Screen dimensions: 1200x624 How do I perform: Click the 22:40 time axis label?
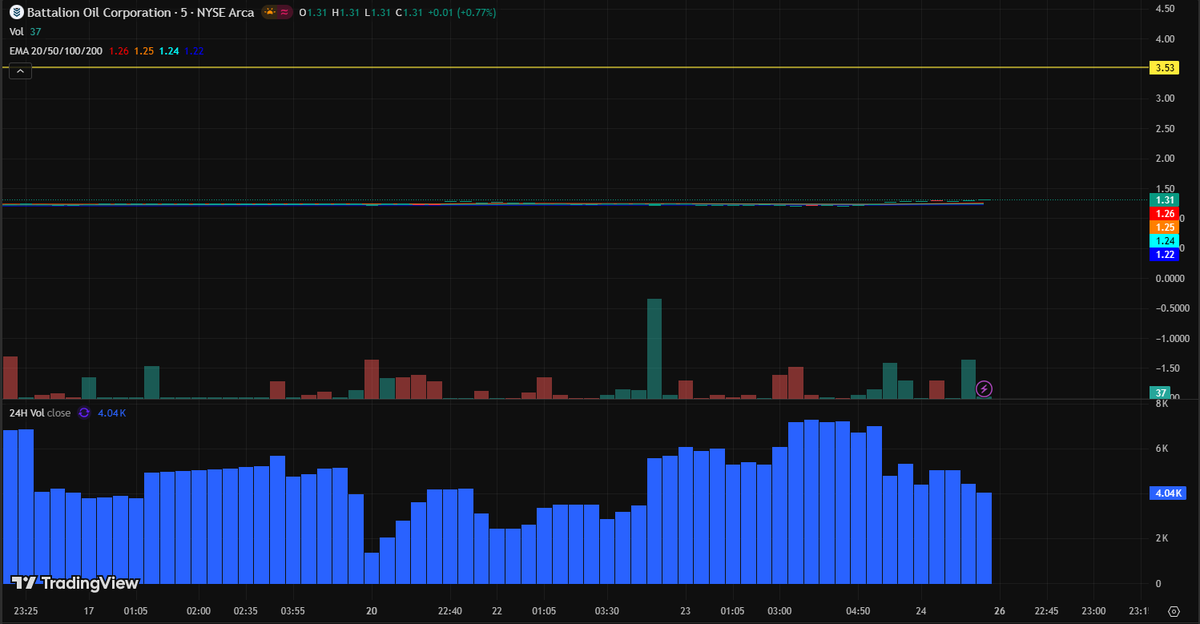point(450,610)
